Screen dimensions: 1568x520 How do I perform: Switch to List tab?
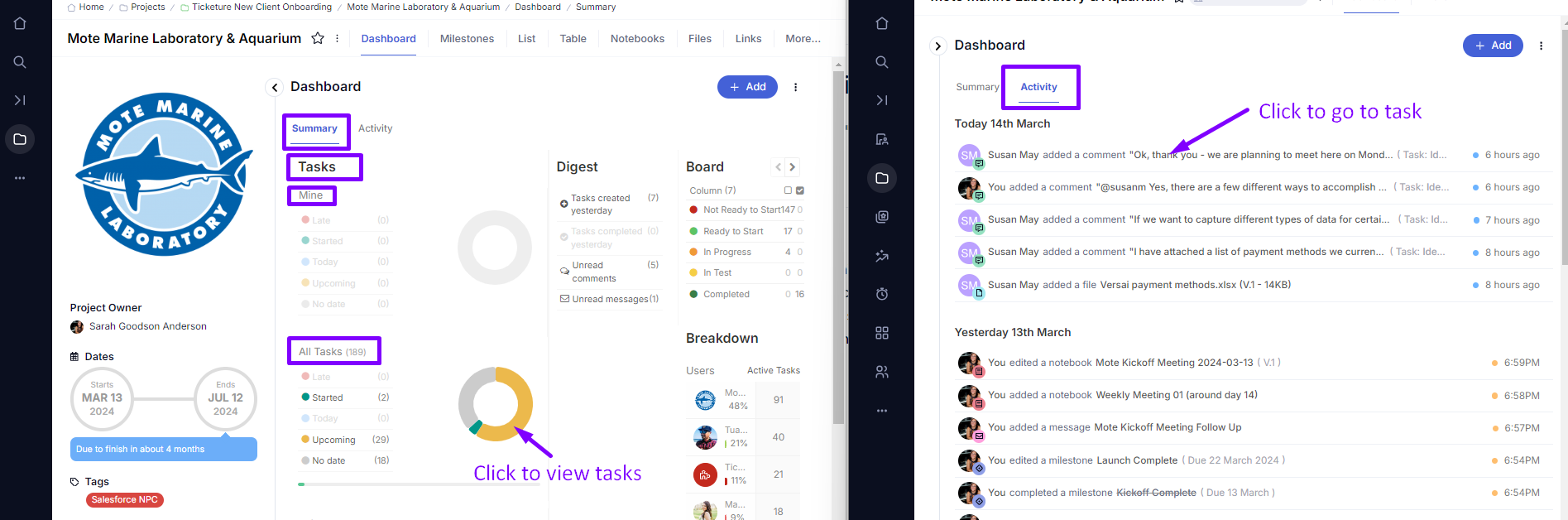[x=527, y=39]
